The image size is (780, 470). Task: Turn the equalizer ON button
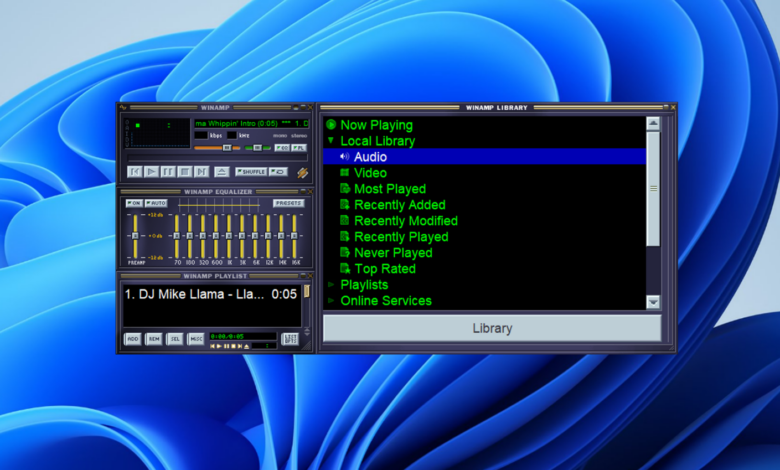[x=134, y=203]
